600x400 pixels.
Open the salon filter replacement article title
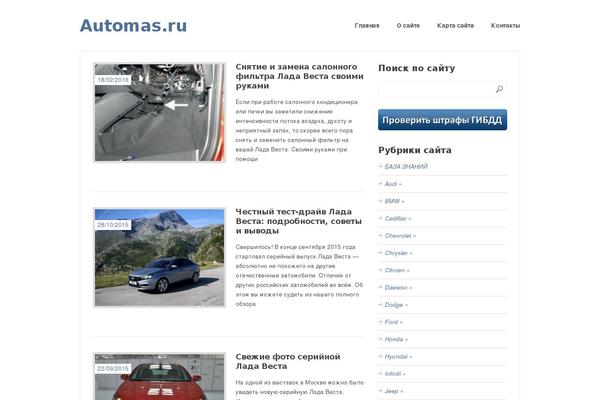pyautogui.click(x=299, y=76)
